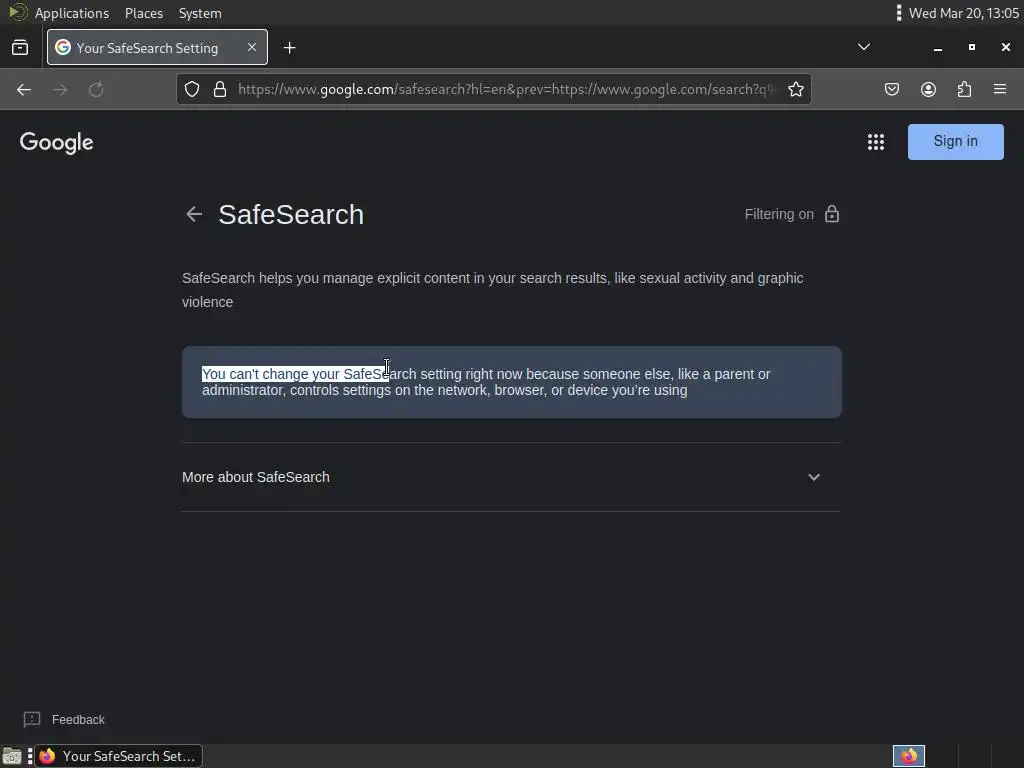The image size is (1024, 768).
Task: Open the System menu
Action: tap(200, 13)
